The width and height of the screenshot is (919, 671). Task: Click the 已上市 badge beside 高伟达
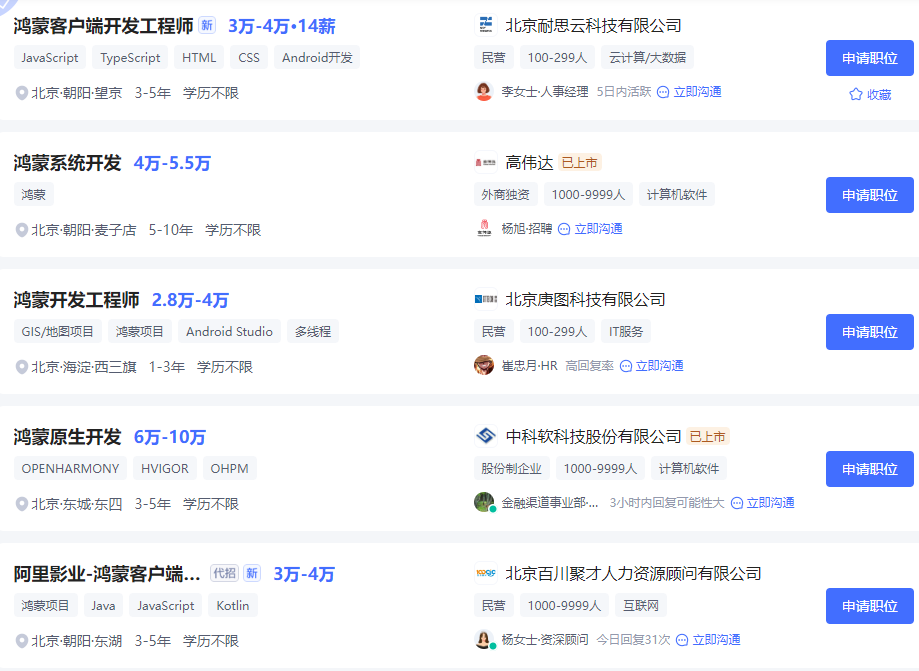[580, 162]
